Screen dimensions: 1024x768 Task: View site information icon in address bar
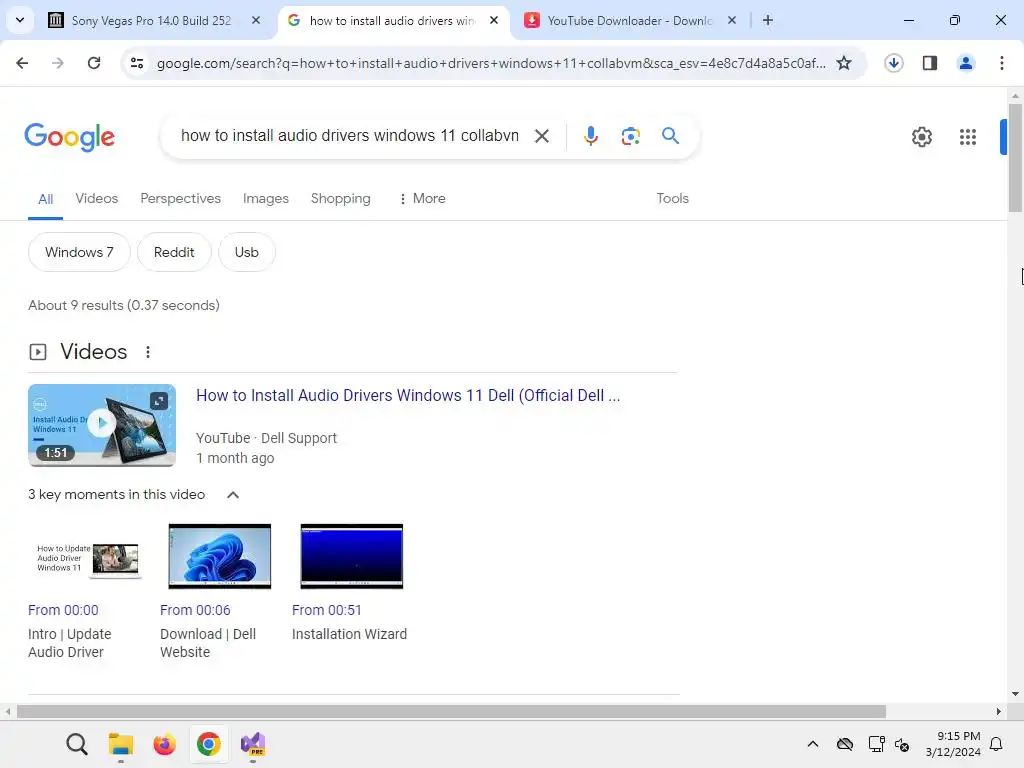(x=137, y=63)
